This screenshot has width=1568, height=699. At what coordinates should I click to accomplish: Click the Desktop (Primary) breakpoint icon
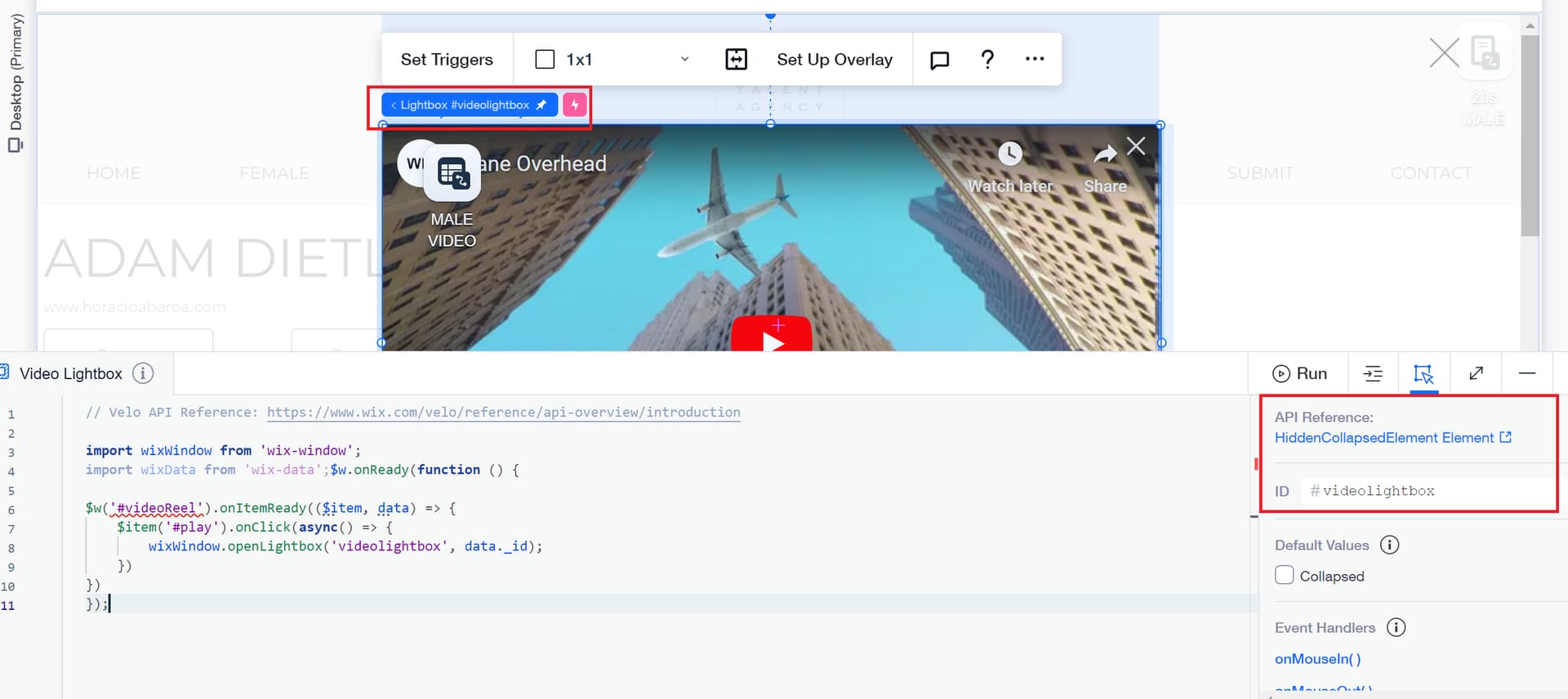click(x=15, y=145)
